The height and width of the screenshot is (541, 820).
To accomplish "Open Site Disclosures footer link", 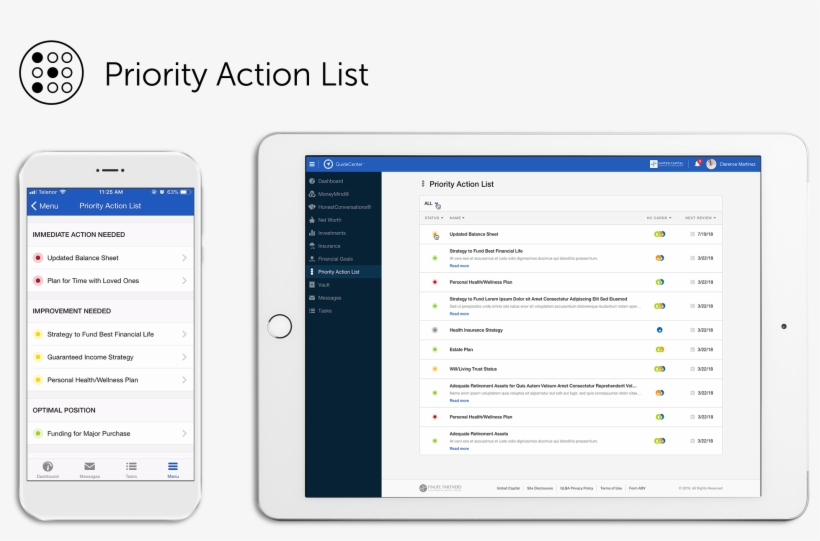I will 540,488.
